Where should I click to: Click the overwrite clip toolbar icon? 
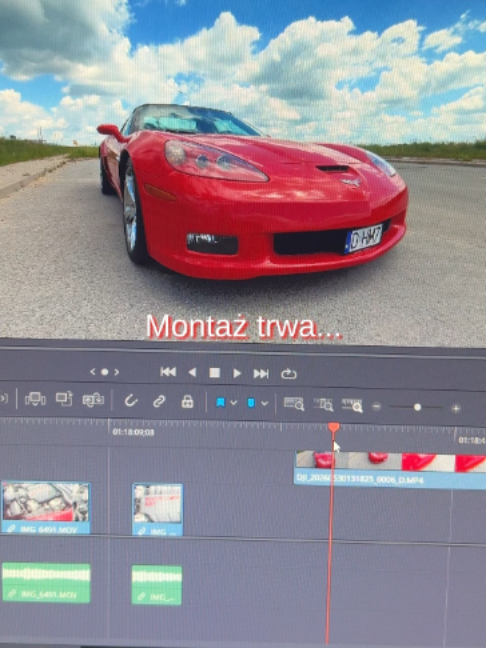(x=64, y=399)
